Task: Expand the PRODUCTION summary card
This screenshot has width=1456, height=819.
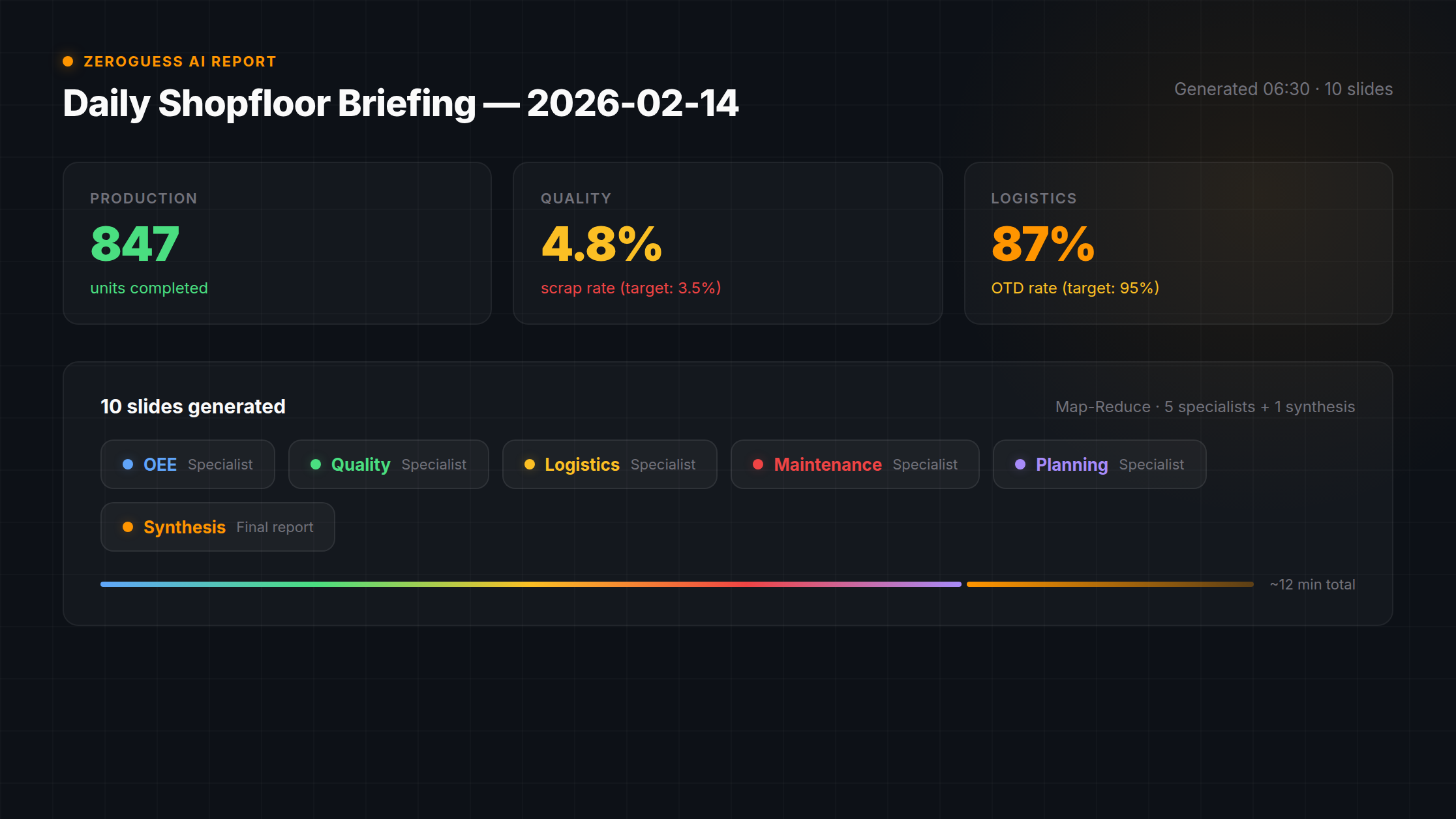Action: 277,243
